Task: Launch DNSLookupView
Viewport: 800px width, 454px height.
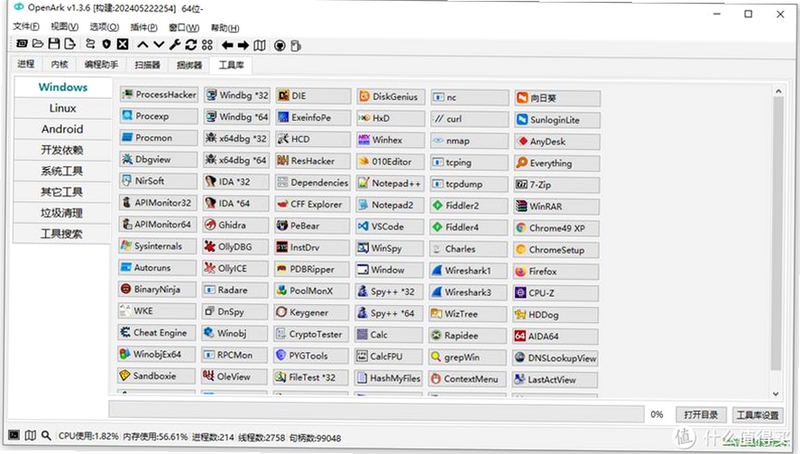Action: coord(555,358)
